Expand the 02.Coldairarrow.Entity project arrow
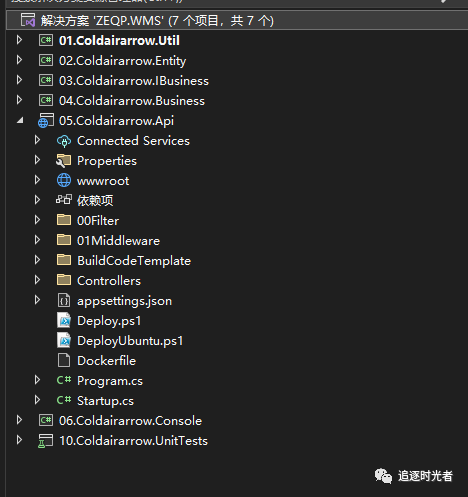Screen dimensions: 468x497 point(19,60)
